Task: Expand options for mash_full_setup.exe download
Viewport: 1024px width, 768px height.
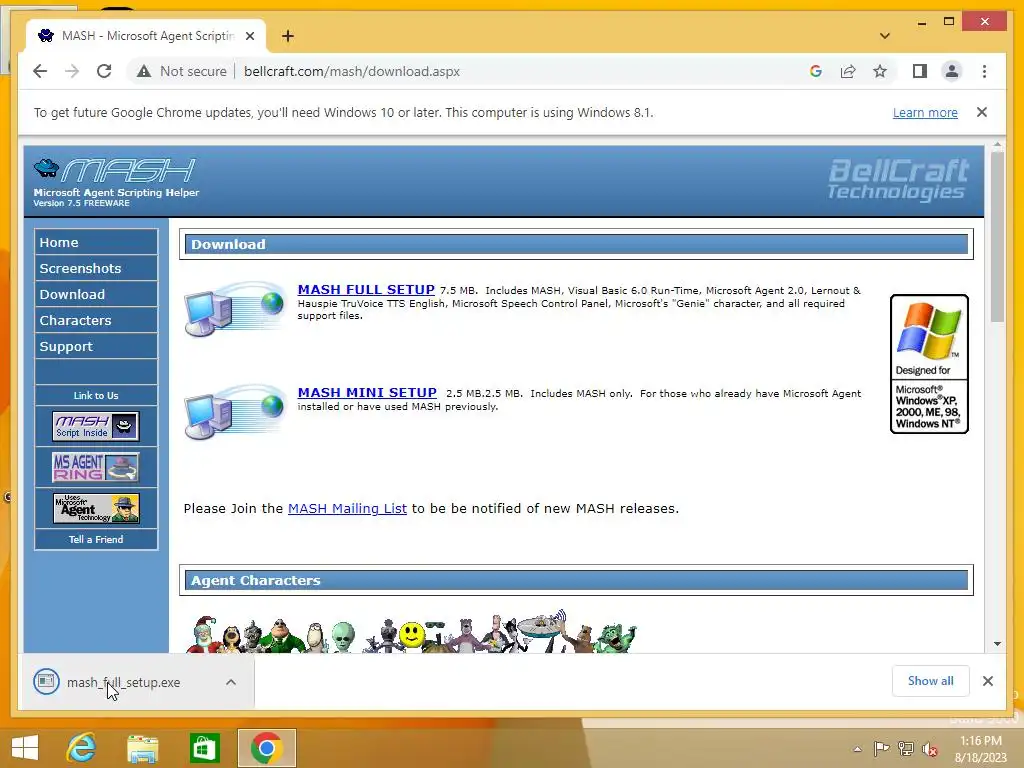Action: [x=231, y=682]
